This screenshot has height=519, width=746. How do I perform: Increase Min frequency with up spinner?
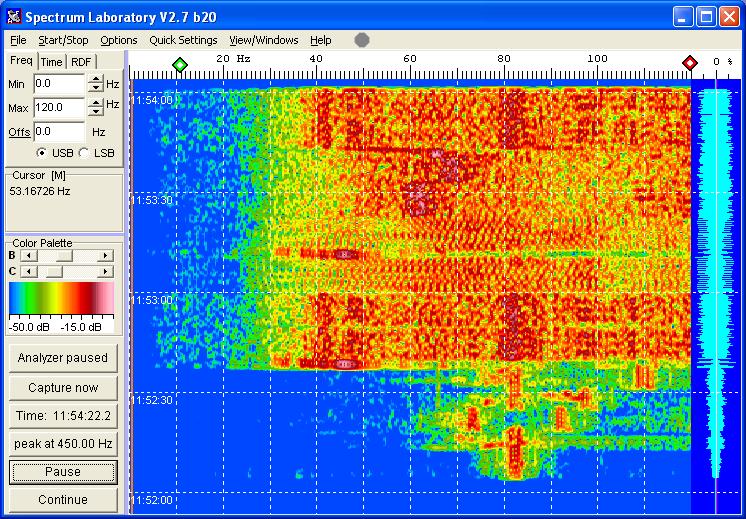pos(95,80)
